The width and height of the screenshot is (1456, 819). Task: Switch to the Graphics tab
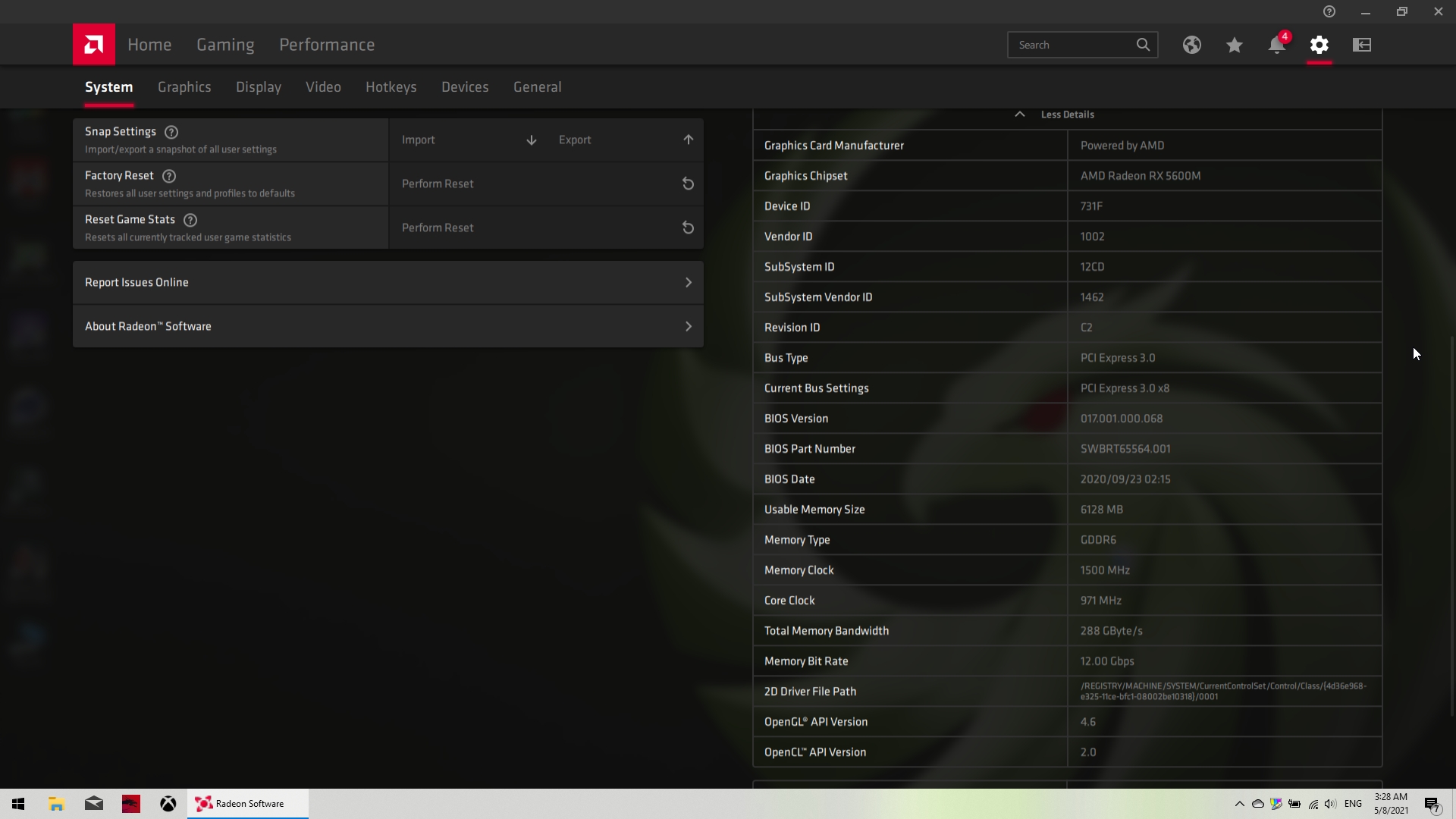point(184,87)
